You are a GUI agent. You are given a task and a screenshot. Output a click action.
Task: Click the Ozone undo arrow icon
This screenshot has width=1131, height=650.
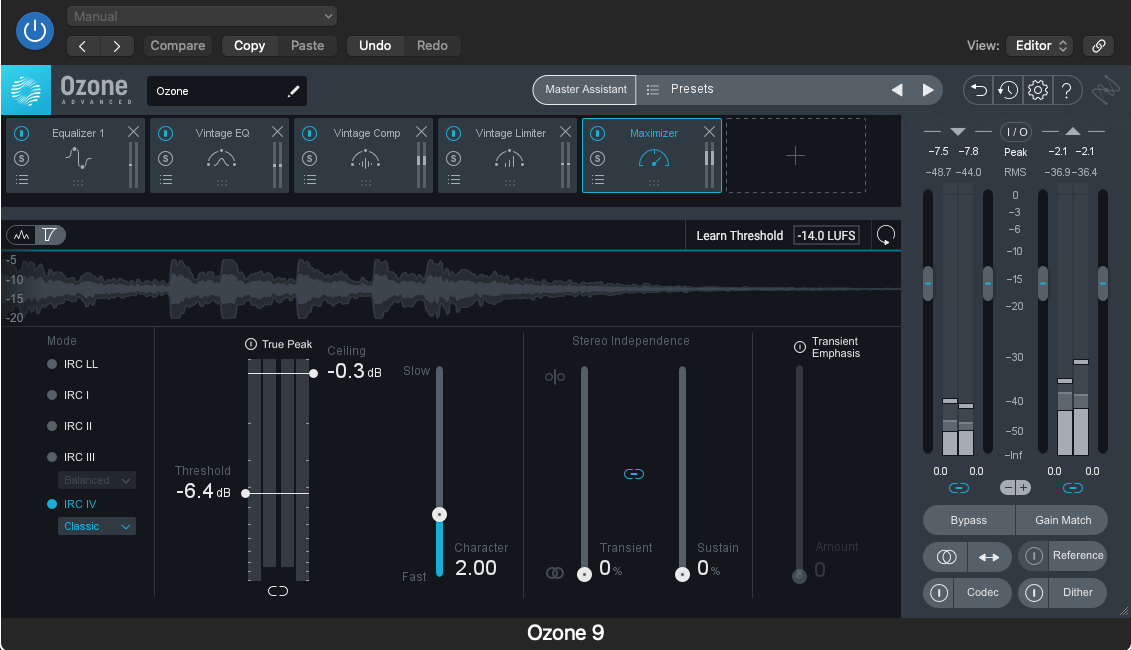[x=979, y=90]
